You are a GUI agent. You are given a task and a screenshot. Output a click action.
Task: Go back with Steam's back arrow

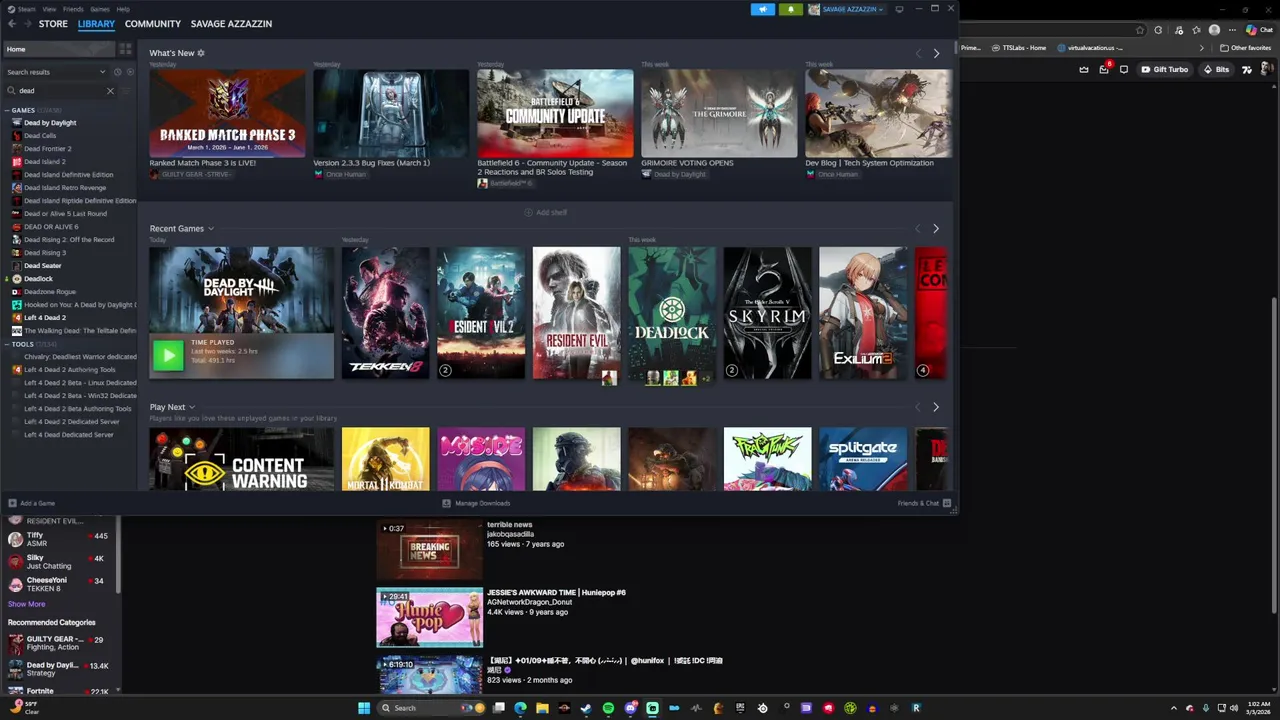[x=11, y=24]
